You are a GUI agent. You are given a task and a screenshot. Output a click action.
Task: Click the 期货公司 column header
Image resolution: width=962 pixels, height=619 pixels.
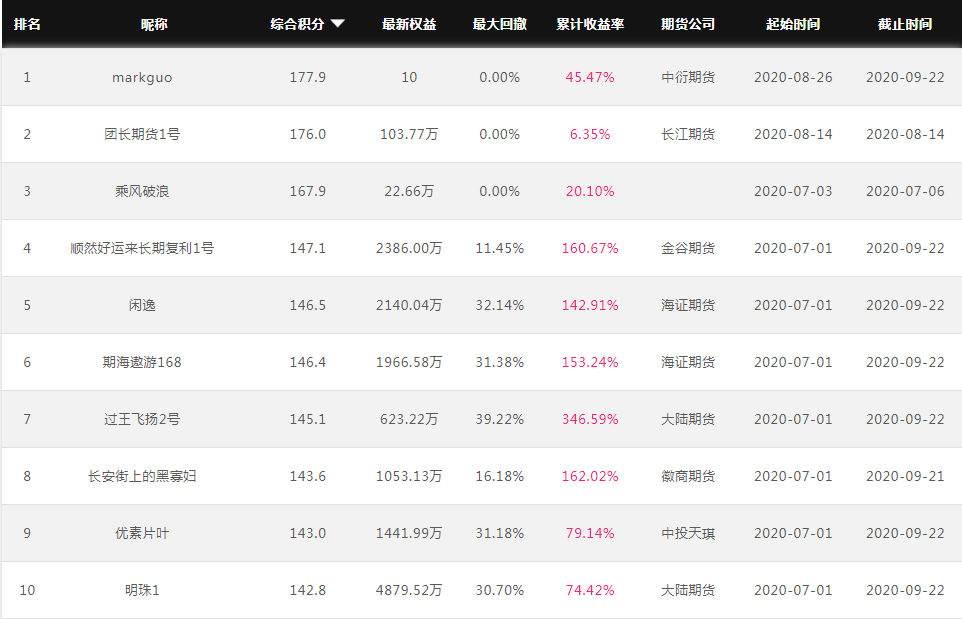coord(688,24)
